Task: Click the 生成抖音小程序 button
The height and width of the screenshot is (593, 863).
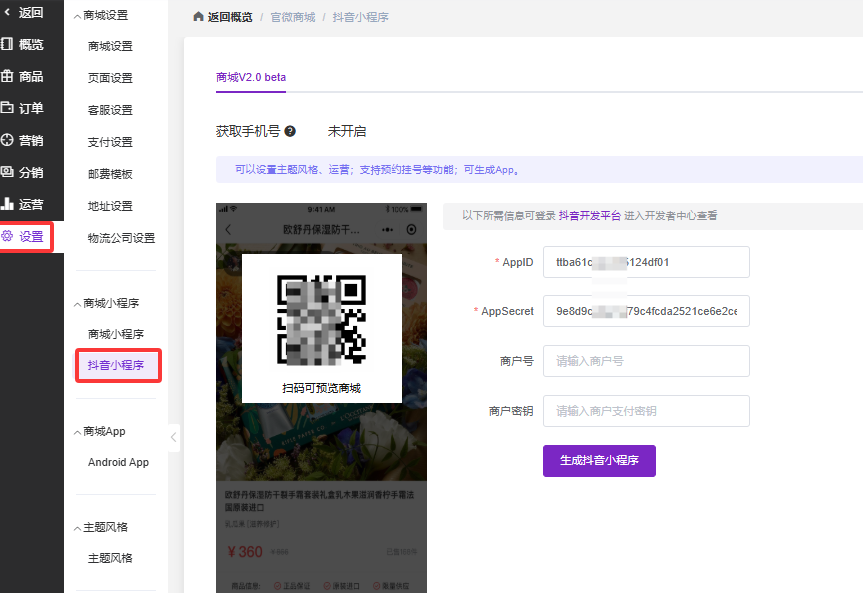Action: [599, 461]
